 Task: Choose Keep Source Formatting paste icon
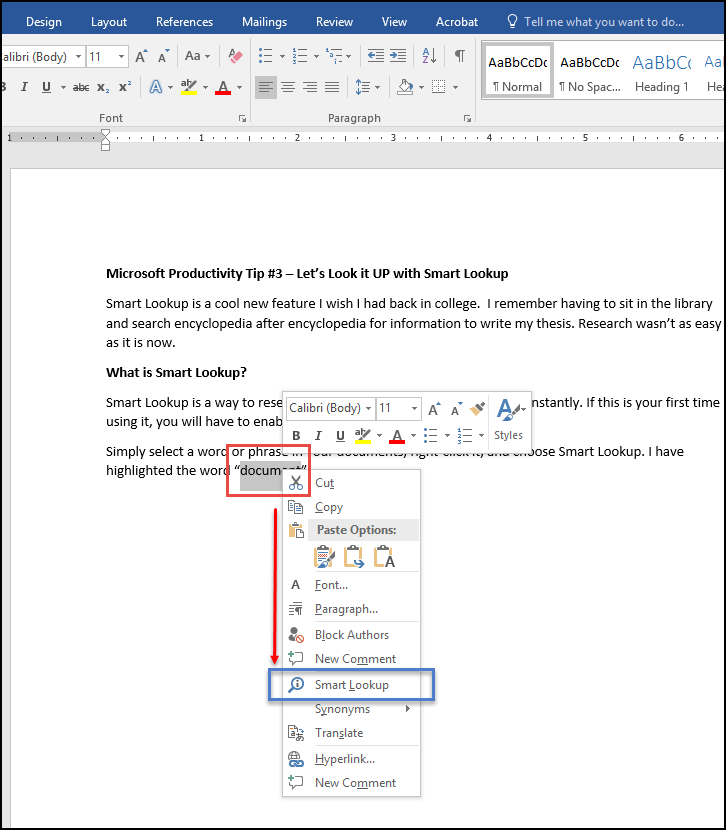pos(324,557)
